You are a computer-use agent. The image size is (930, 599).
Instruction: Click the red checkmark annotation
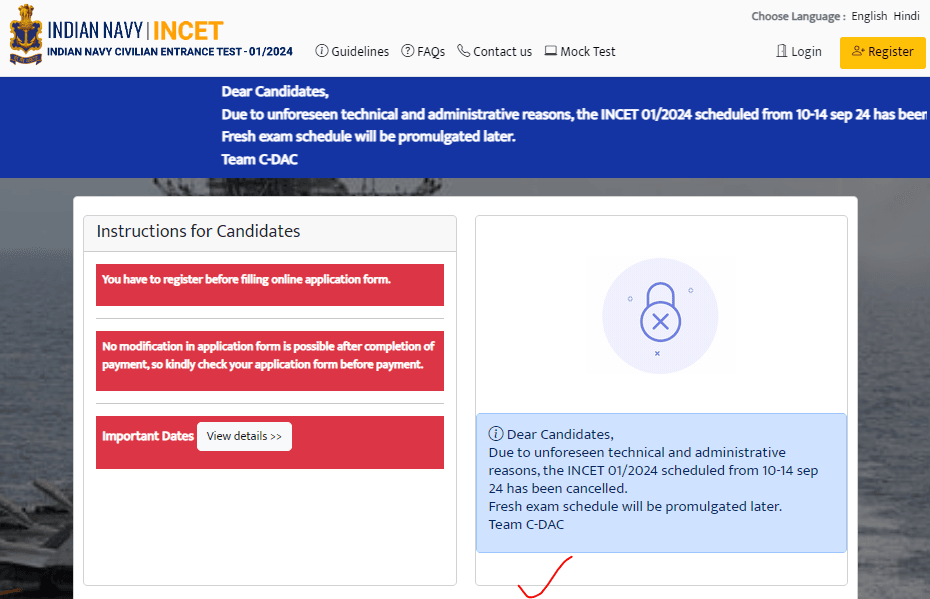(545, 578)
